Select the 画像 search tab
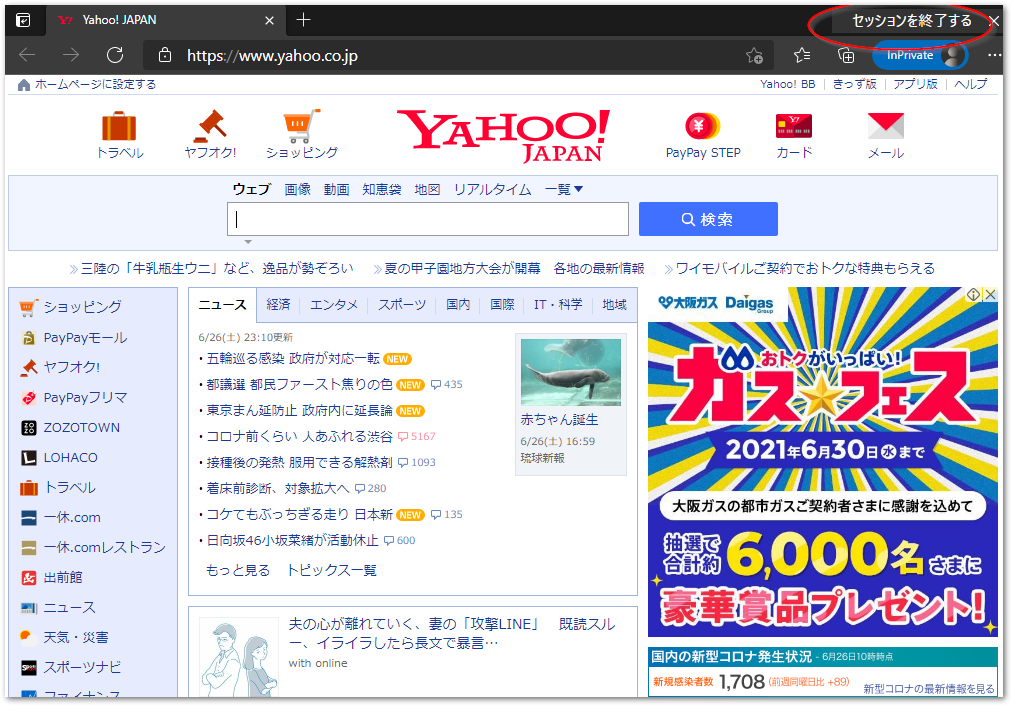The width and height of the screenshot is (1012, 706). point(298,189)
